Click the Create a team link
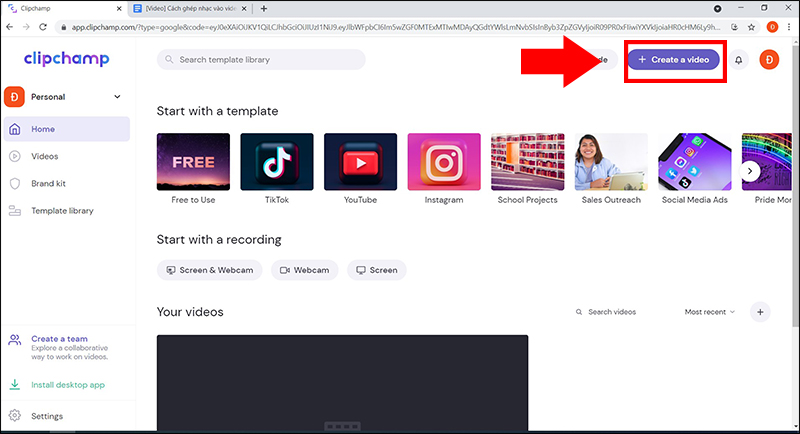 (x=59, y=339)
